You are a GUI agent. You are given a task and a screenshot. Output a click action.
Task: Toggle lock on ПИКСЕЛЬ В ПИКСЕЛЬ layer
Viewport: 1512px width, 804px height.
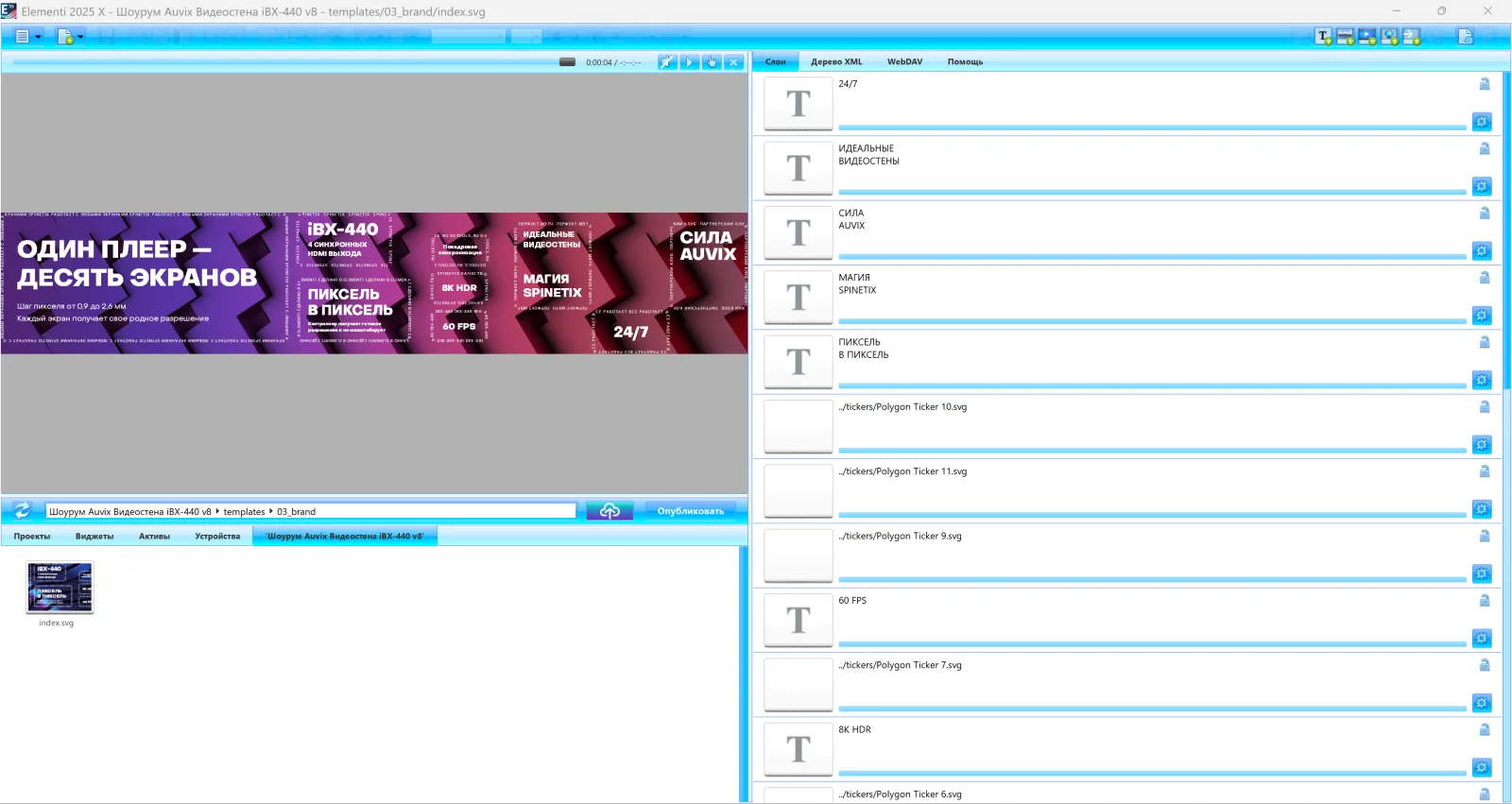pyautogui.click(x=1485, y=342)
